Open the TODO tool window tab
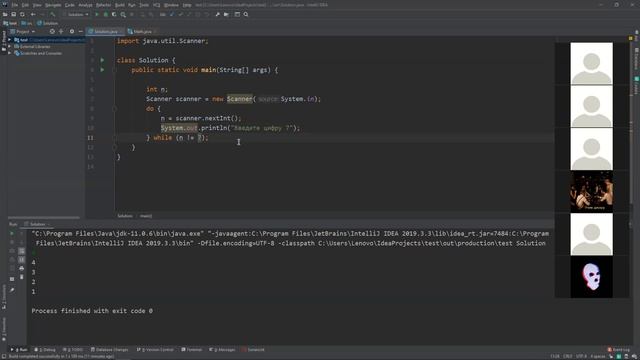The height and width of the screenshot is (360, 640). (73, 350)
